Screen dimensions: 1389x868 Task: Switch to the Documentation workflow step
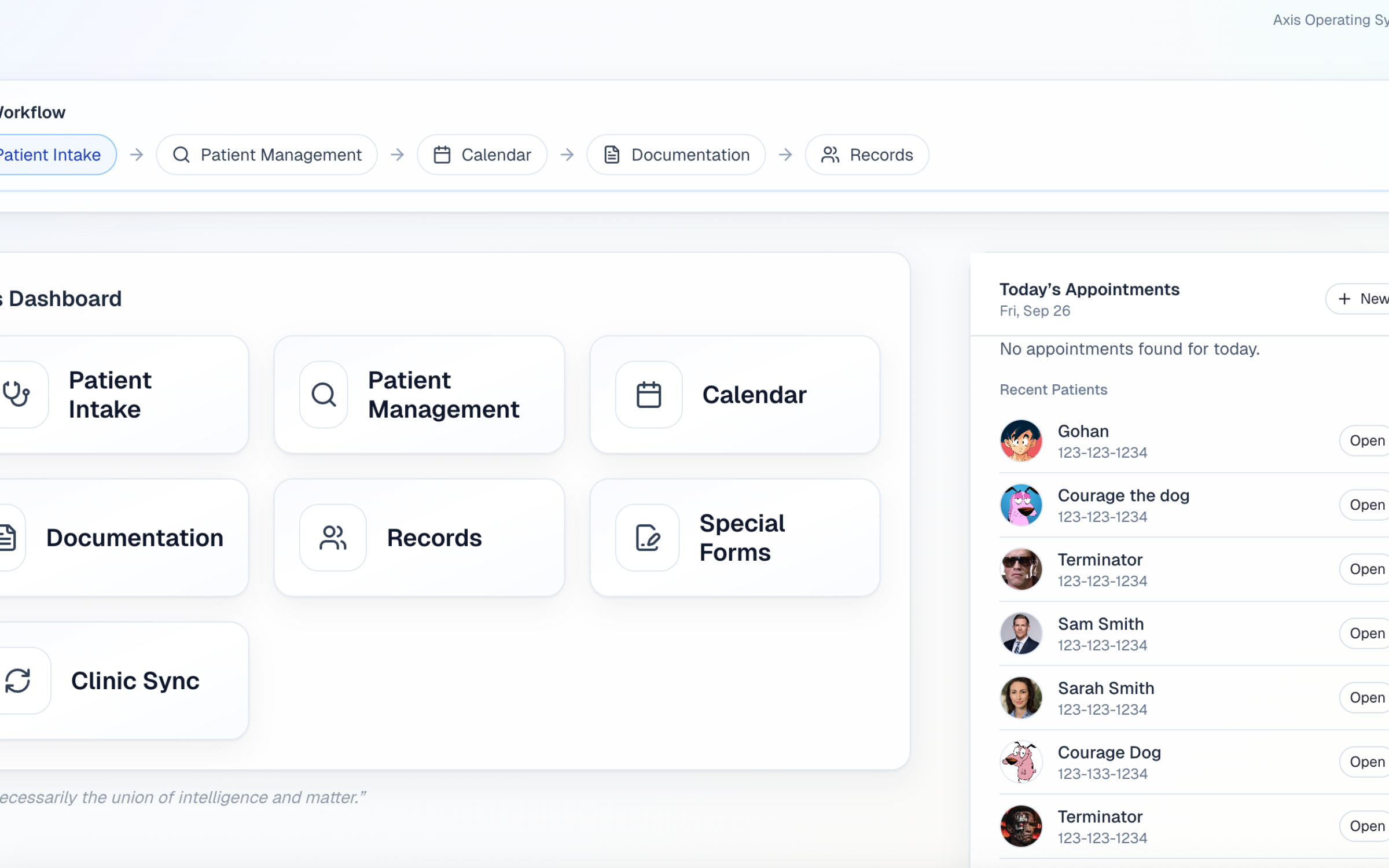(x=676, y=155)
